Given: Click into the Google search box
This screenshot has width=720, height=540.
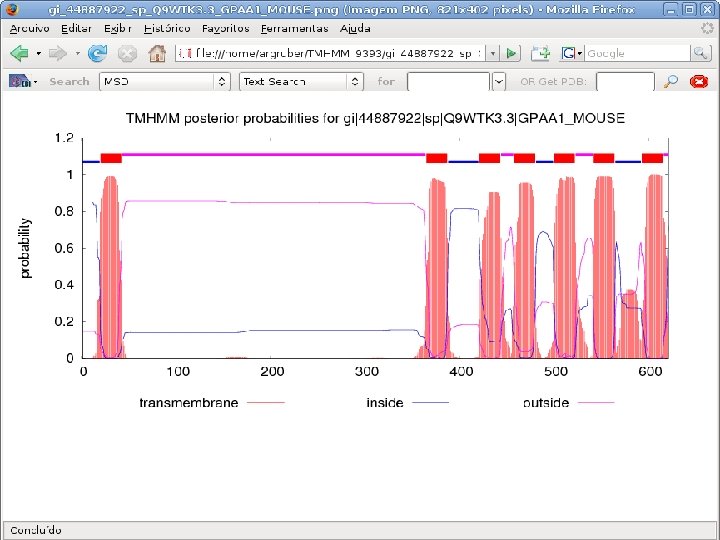Looking at the screenshot, I should pos(637,53).
